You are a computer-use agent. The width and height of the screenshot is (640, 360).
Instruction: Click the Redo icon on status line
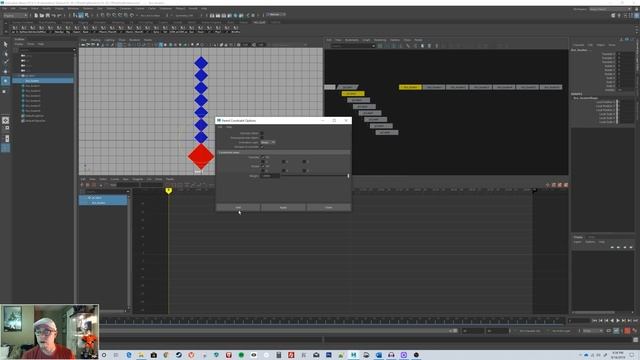coord(59,16)
